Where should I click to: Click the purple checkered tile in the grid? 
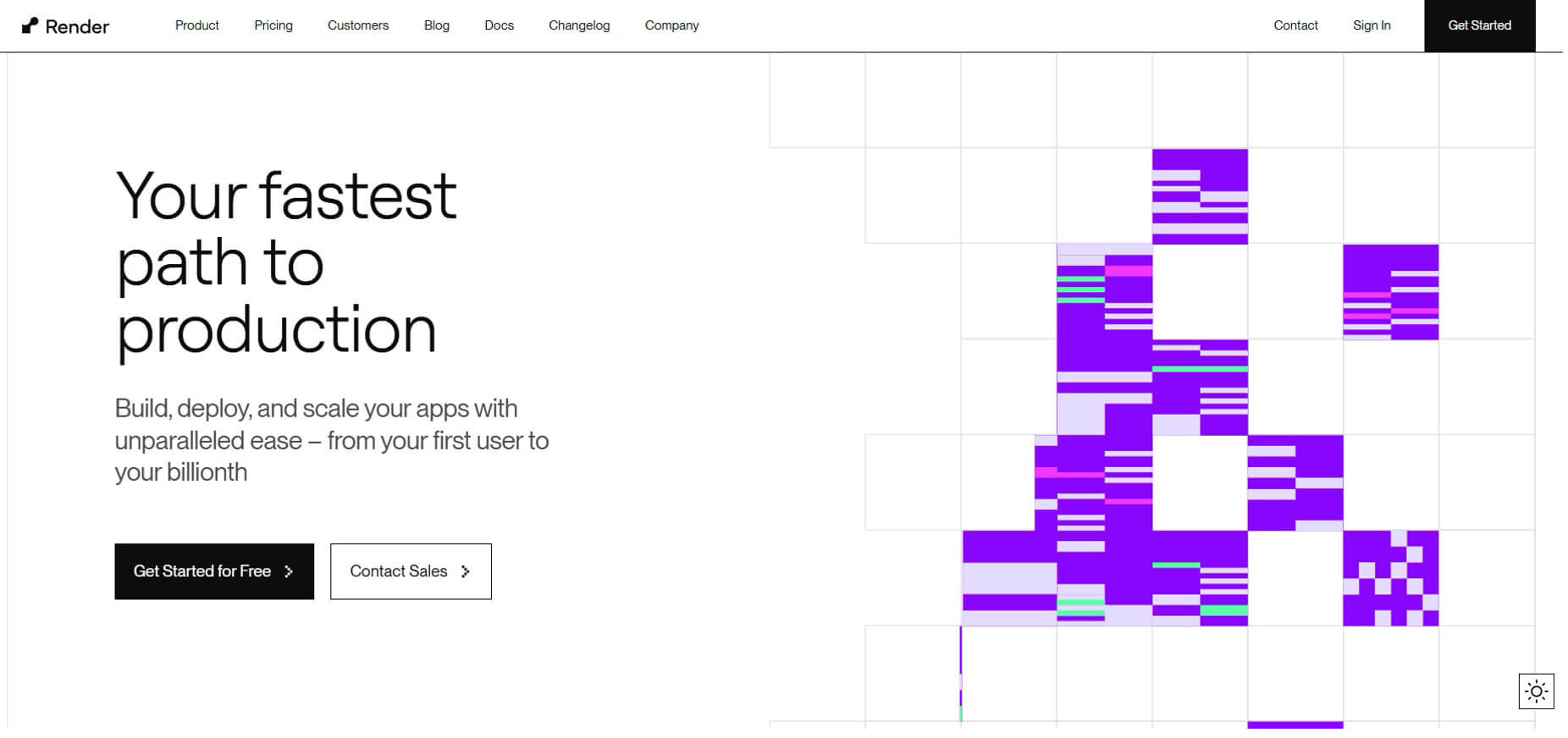(1390, 578)
